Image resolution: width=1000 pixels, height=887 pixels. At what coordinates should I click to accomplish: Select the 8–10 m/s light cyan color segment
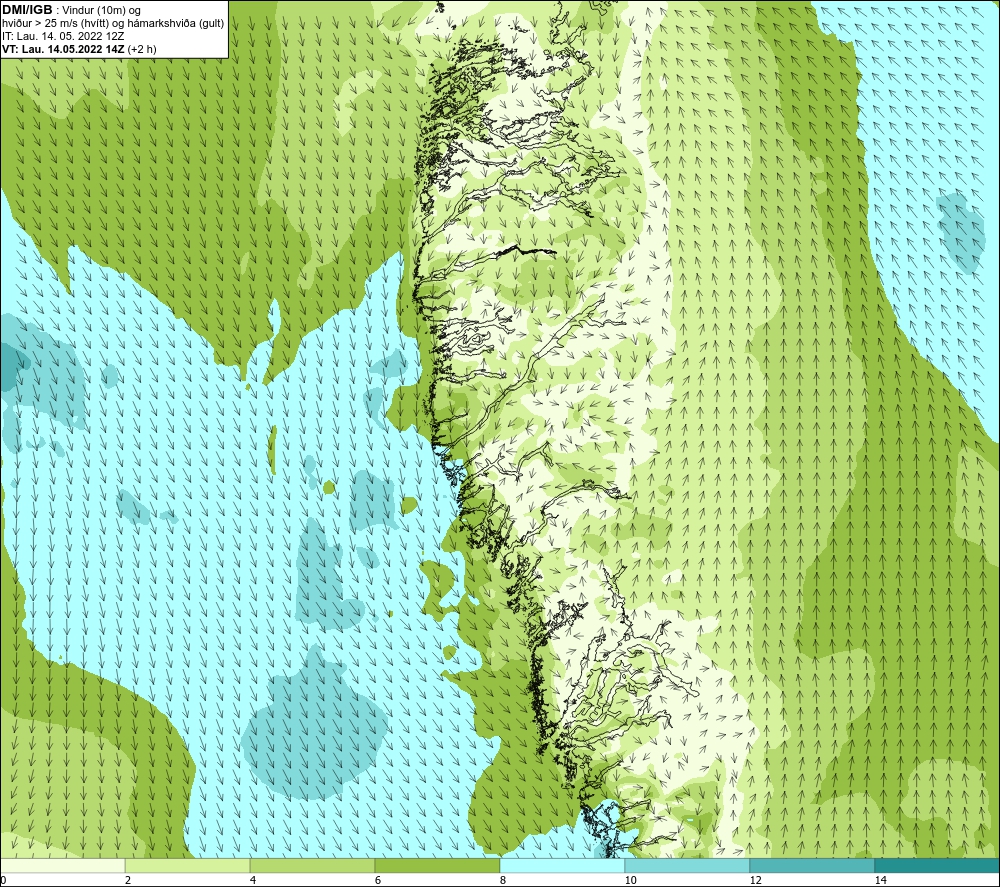[x=562, y=865]
